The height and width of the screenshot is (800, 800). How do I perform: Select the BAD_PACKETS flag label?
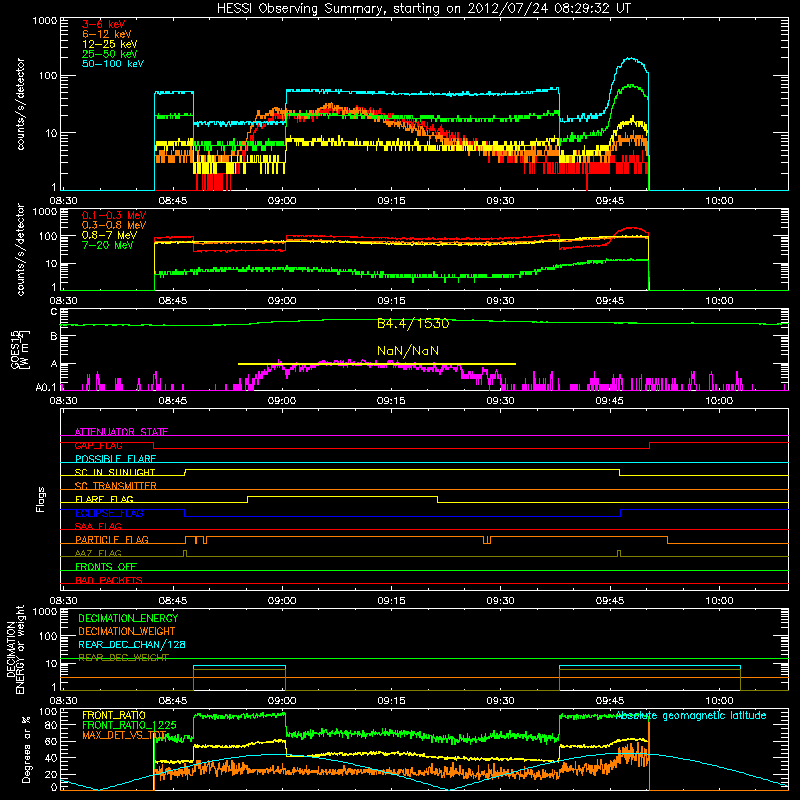pyautogui.click(x=109, y=580)
